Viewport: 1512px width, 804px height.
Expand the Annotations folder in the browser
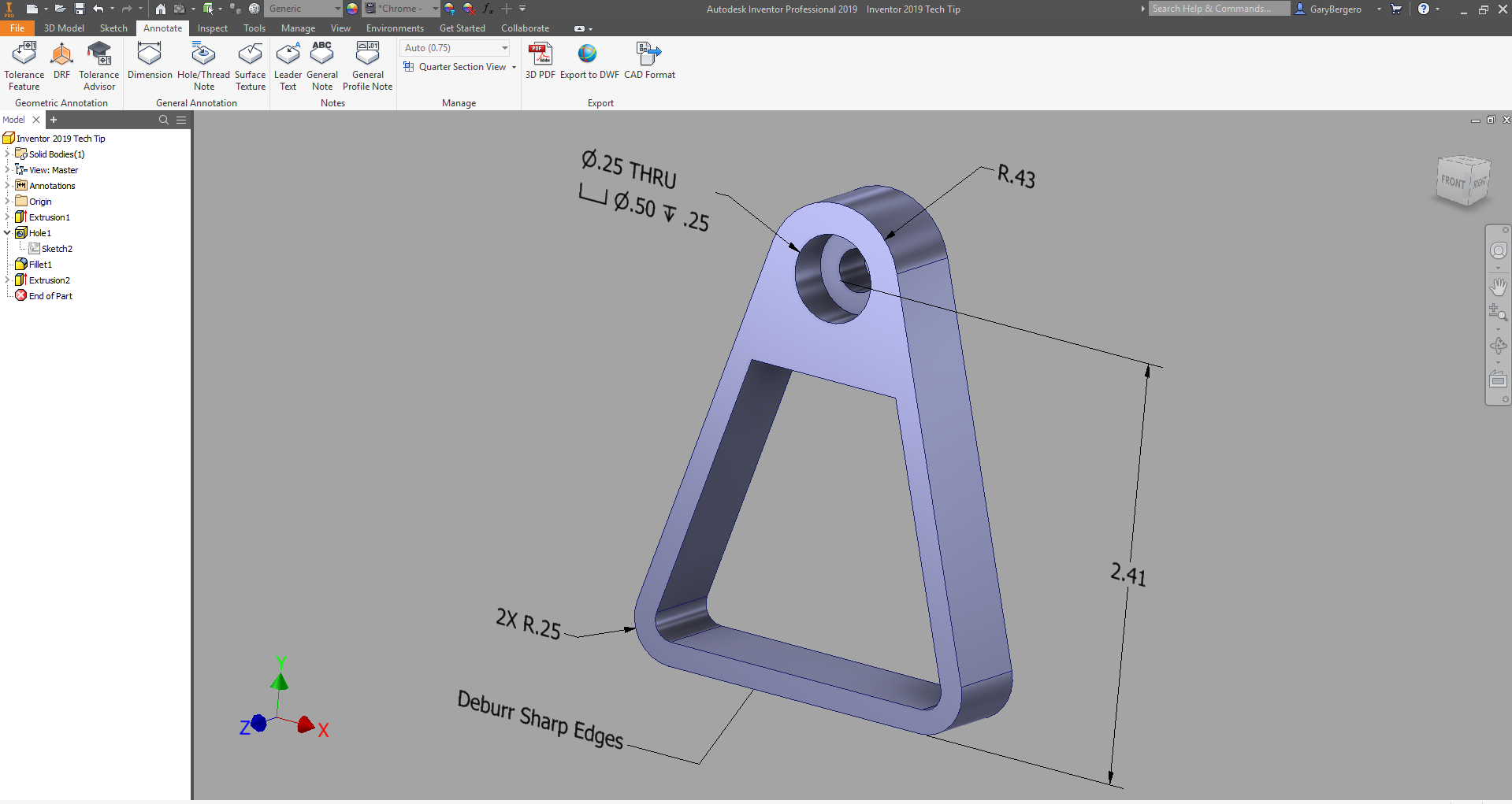tap(7, 186)
